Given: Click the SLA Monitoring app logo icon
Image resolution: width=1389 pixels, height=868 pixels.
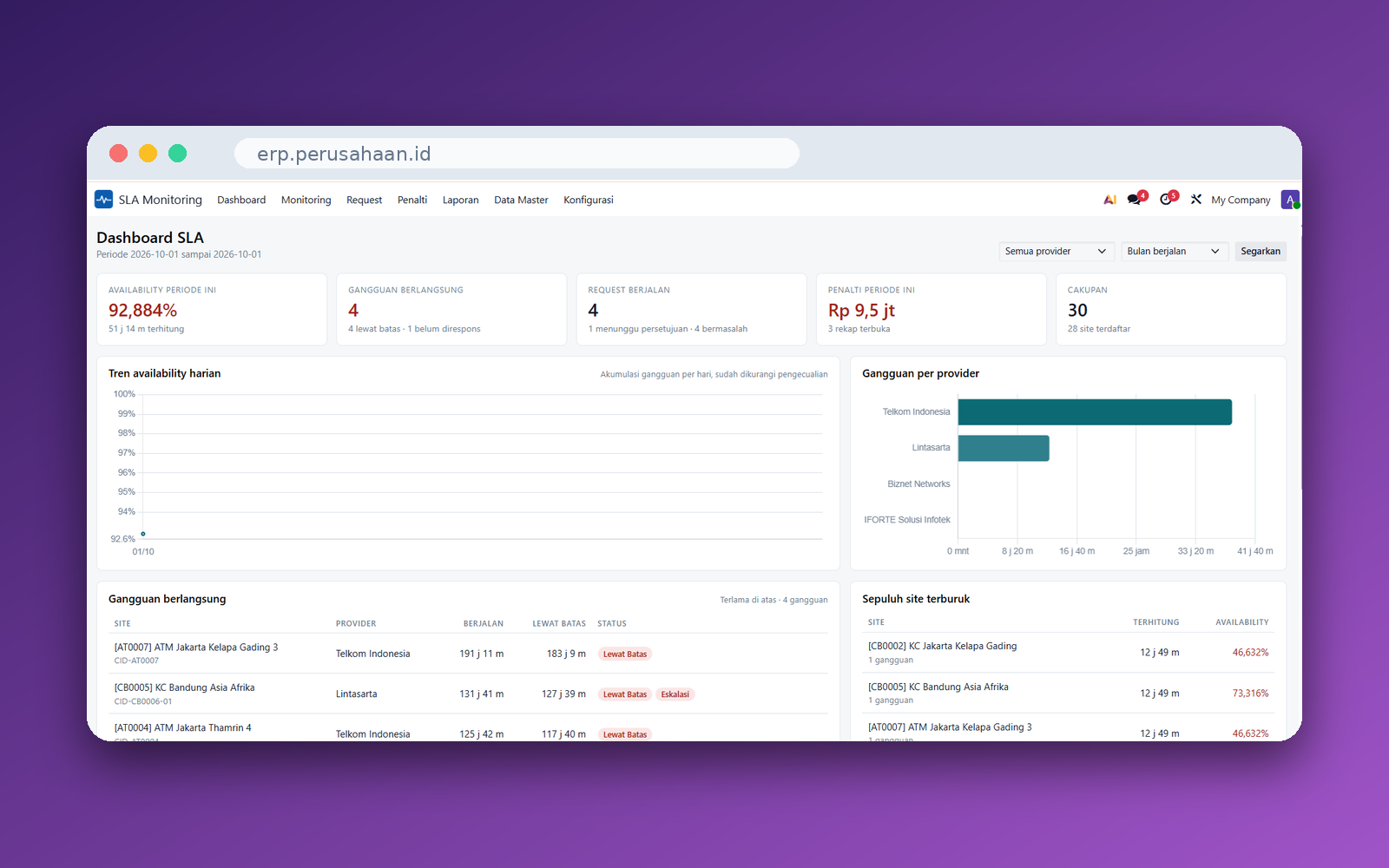Looking at the screenshot, I should click(103, 200).
